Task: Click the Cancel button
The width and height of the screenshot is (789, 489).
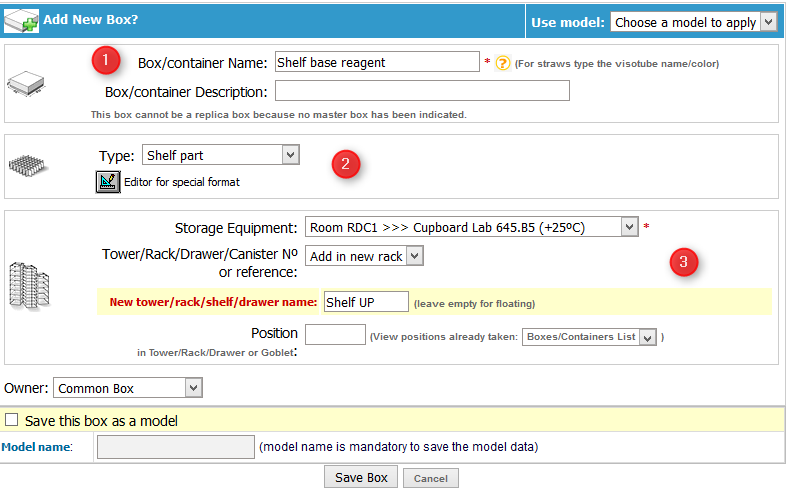Action: (x=431, y=478)
